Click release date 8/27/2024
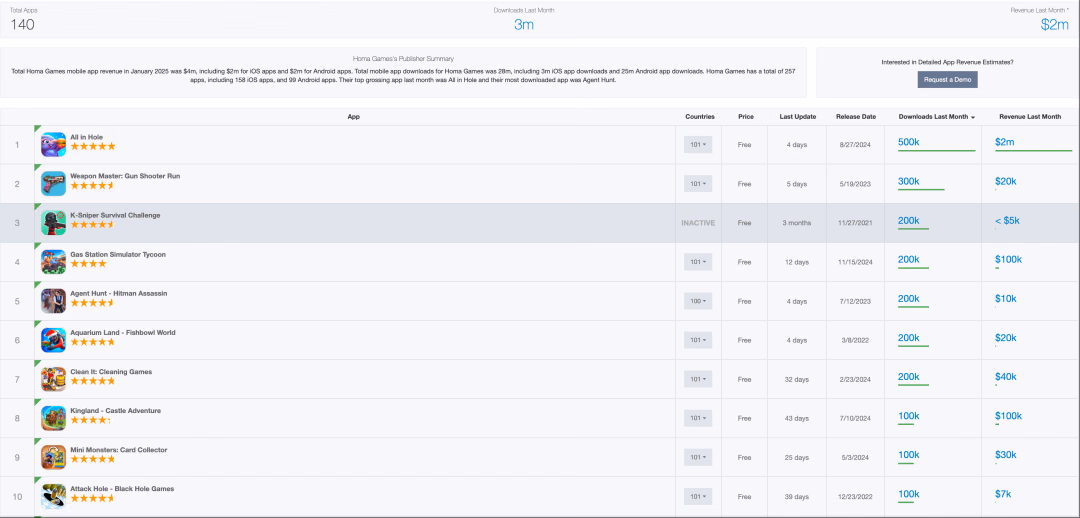The image size is (1080, 518). point(855,145)
